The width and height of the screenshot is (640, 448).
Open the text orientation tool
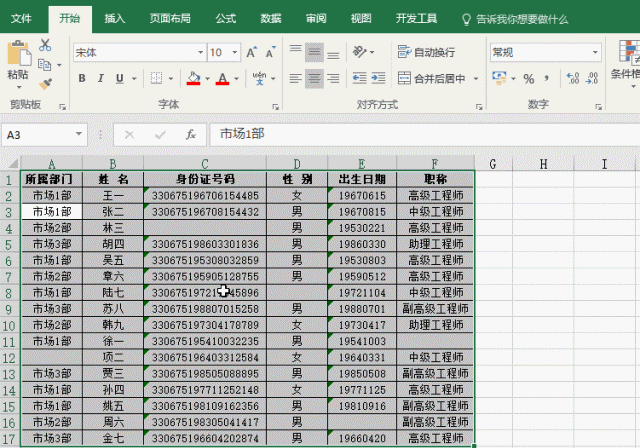pyautogui.click(x=360, y=52)
